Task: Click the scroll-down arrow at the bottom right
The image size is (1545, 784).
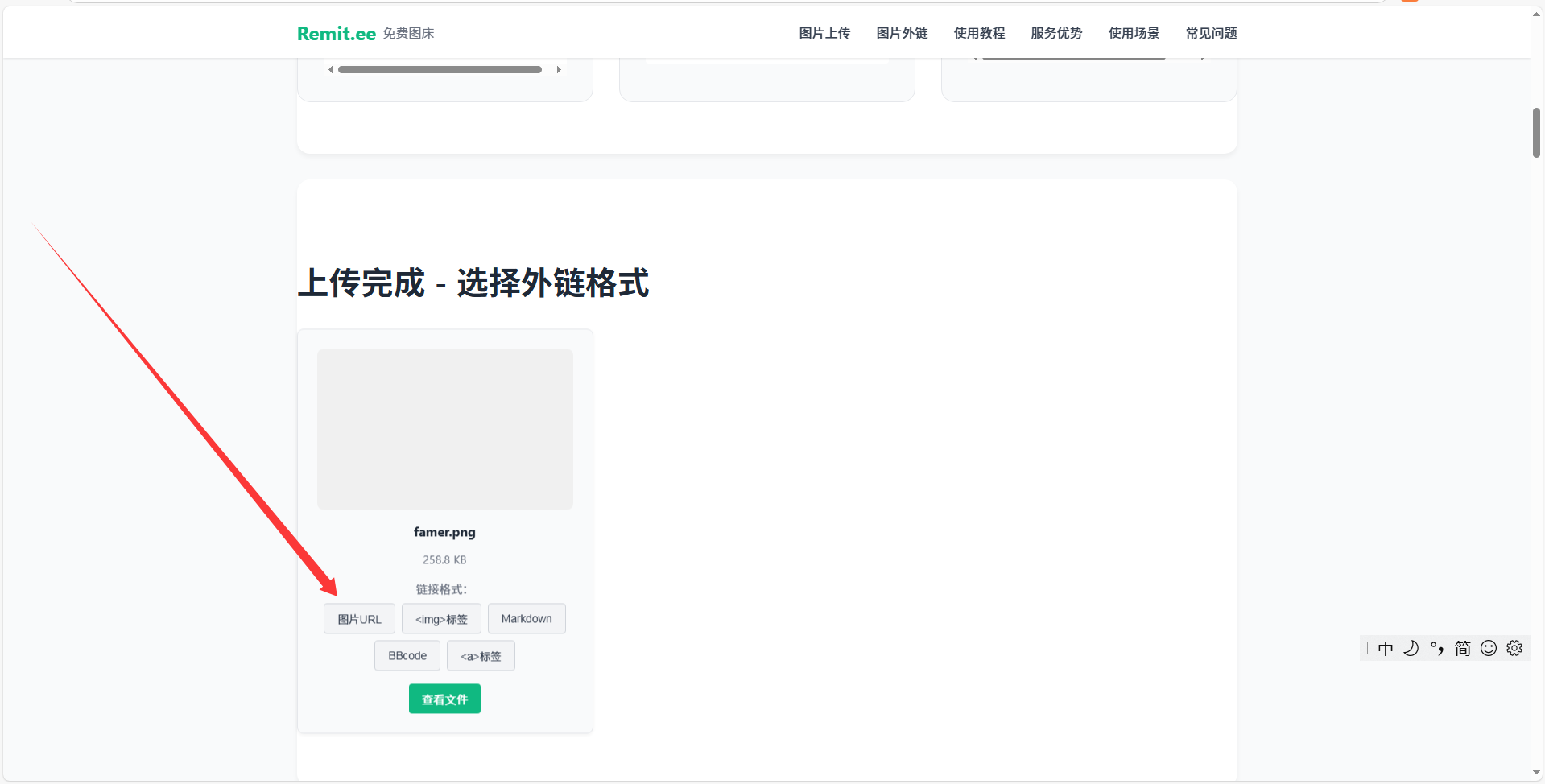Action: 1535,771
